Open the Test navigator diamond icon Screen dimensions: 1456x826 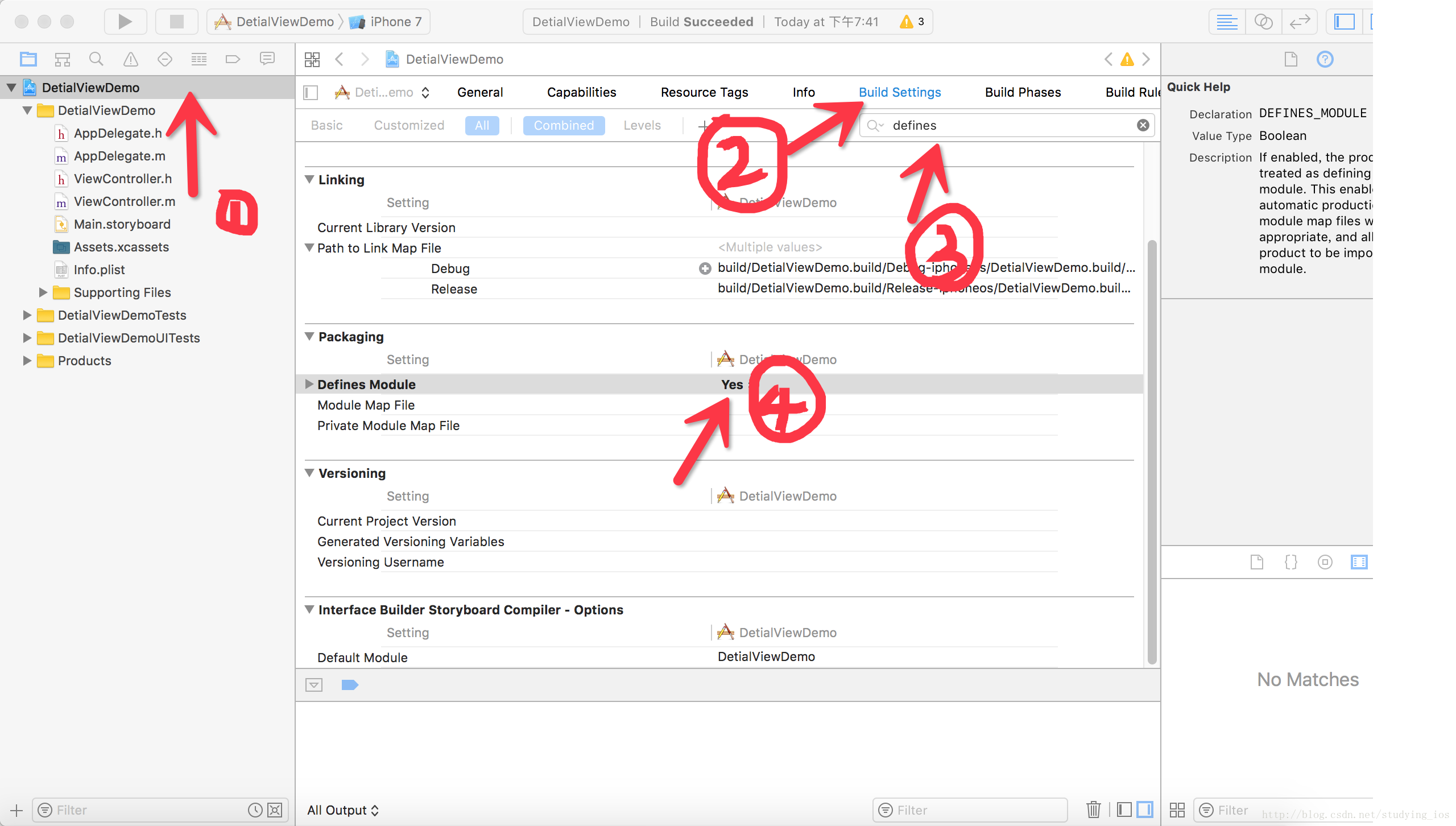tap(165, 59)
